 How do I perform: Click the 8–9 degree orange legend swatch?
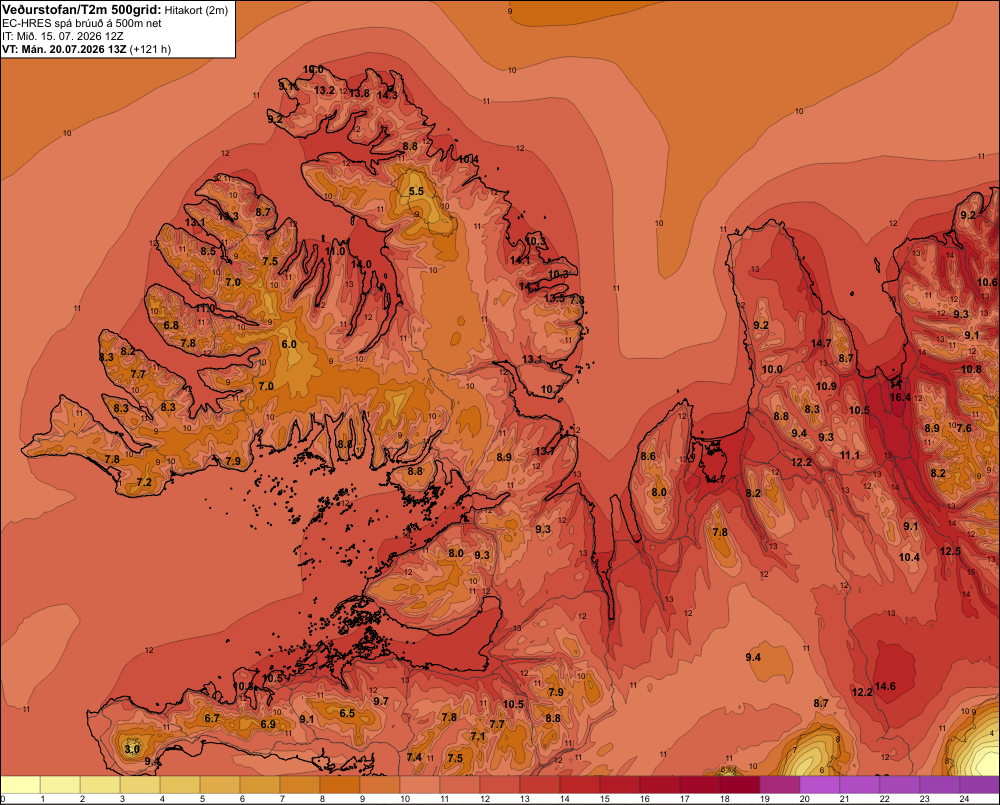[340, 785]
